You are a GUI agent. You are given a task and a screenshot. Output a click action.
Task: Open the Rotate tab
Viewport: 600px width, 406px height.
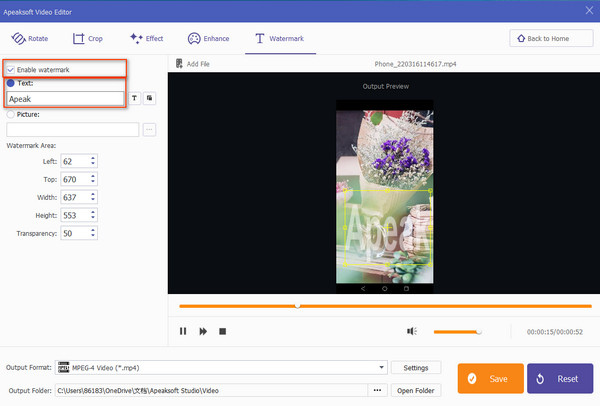[30, 39]
